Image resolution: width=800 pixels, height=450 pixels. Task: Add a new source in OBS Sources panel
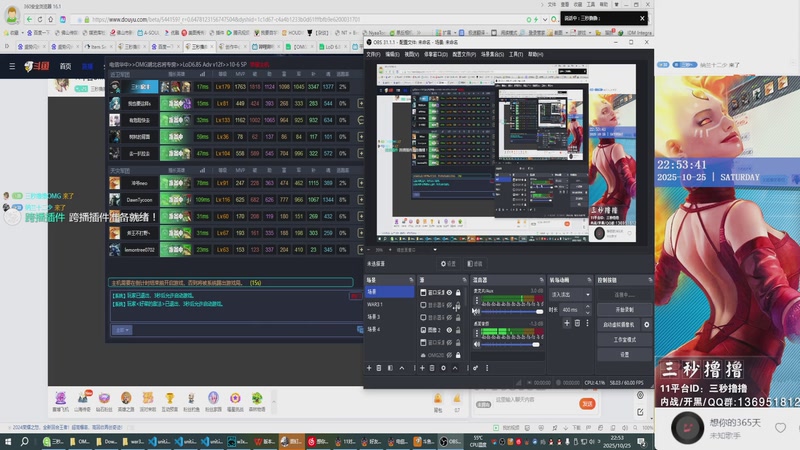(x=422, y=368)
